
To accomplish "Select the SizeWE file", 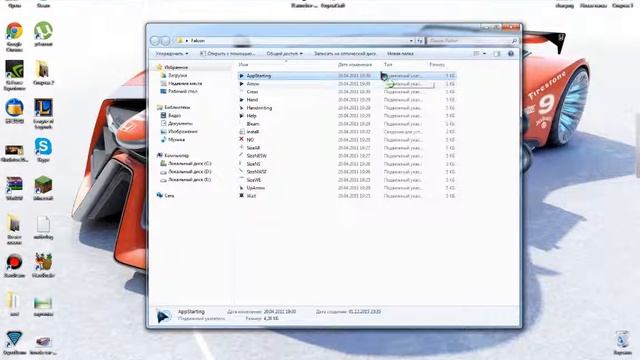I will [x=347, y=180].
